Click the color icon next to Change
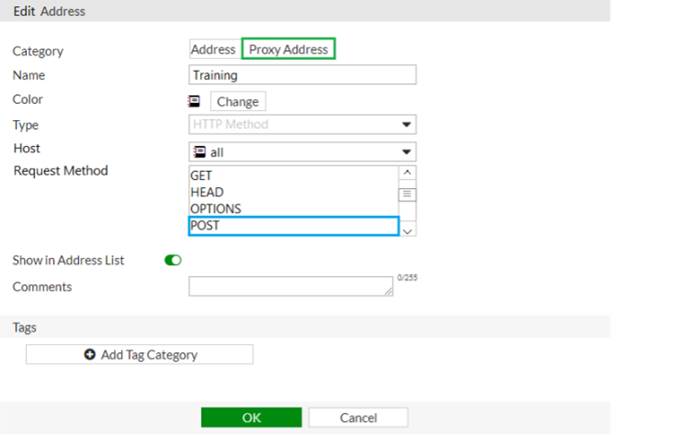This screenshot has height=435, width=692. [195, 101]
